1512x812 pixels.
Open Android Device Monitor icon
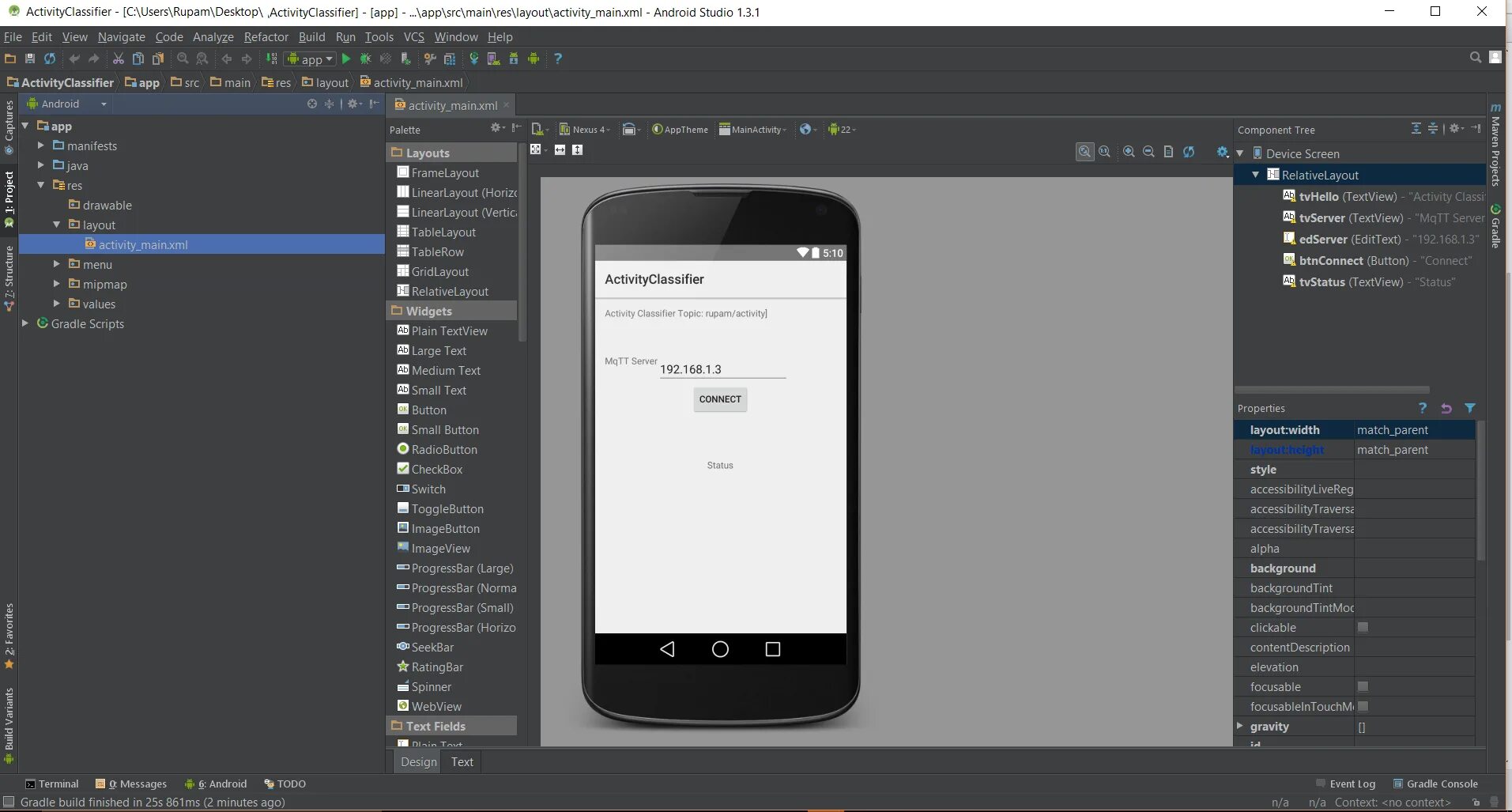click(x=534, y=59)
